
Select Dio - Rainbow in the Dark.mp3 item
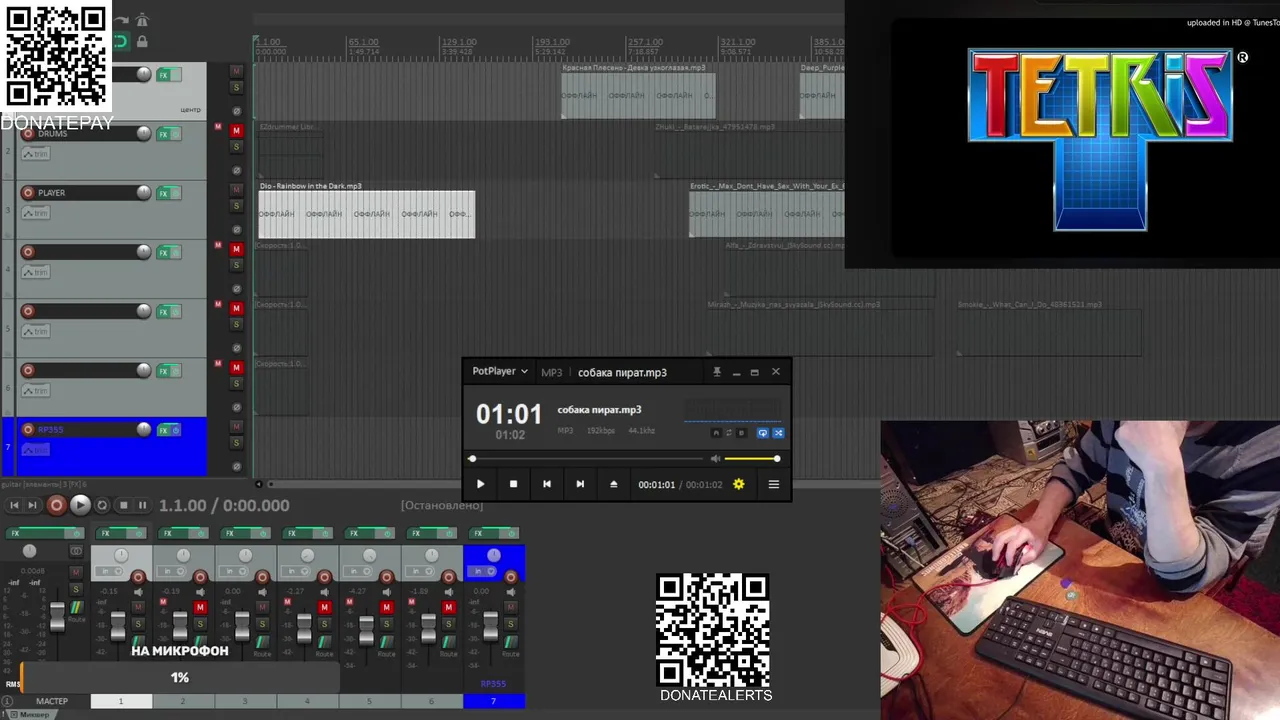[367, 214]
